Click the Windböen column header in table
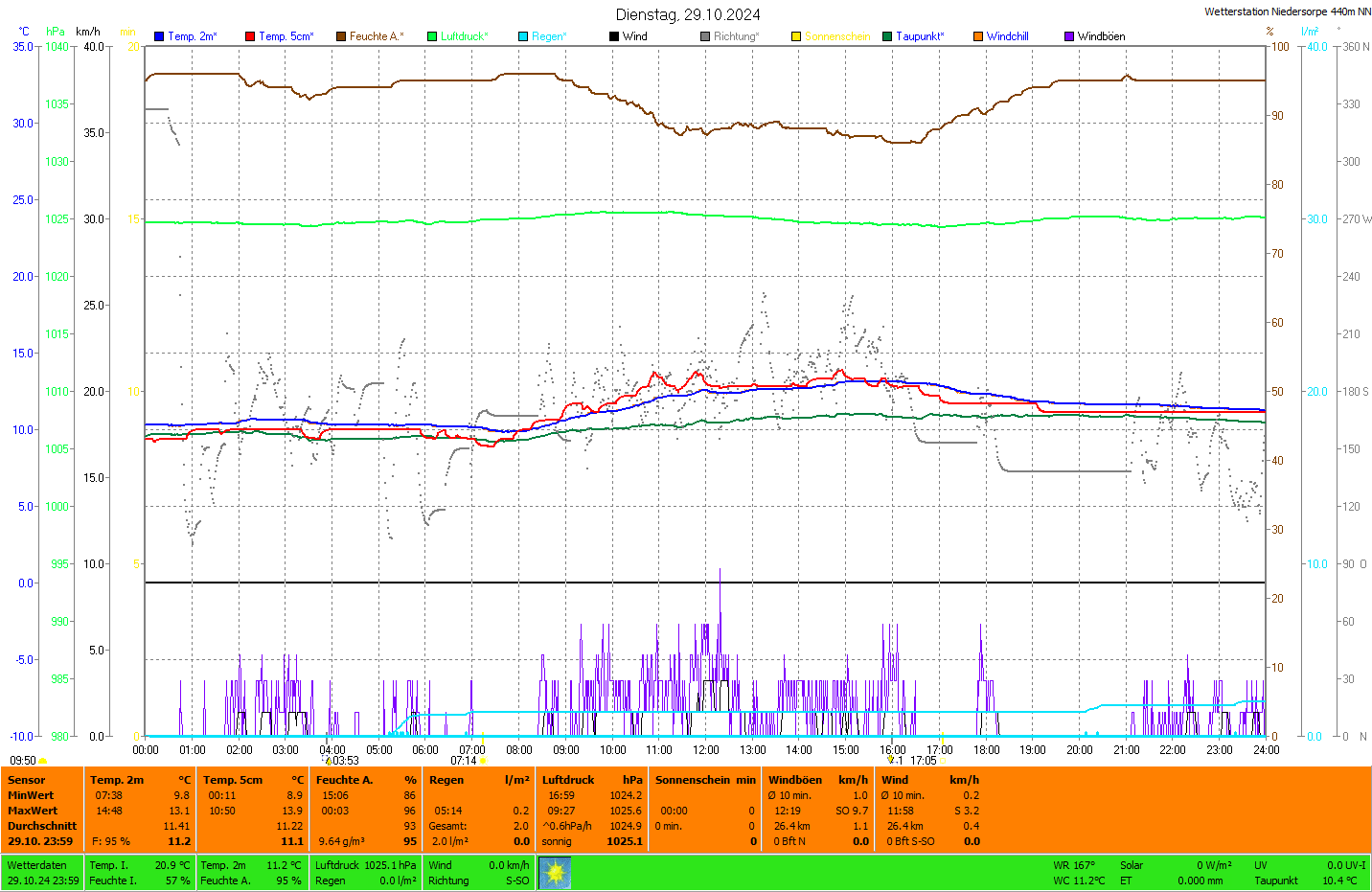 point(795,780)
